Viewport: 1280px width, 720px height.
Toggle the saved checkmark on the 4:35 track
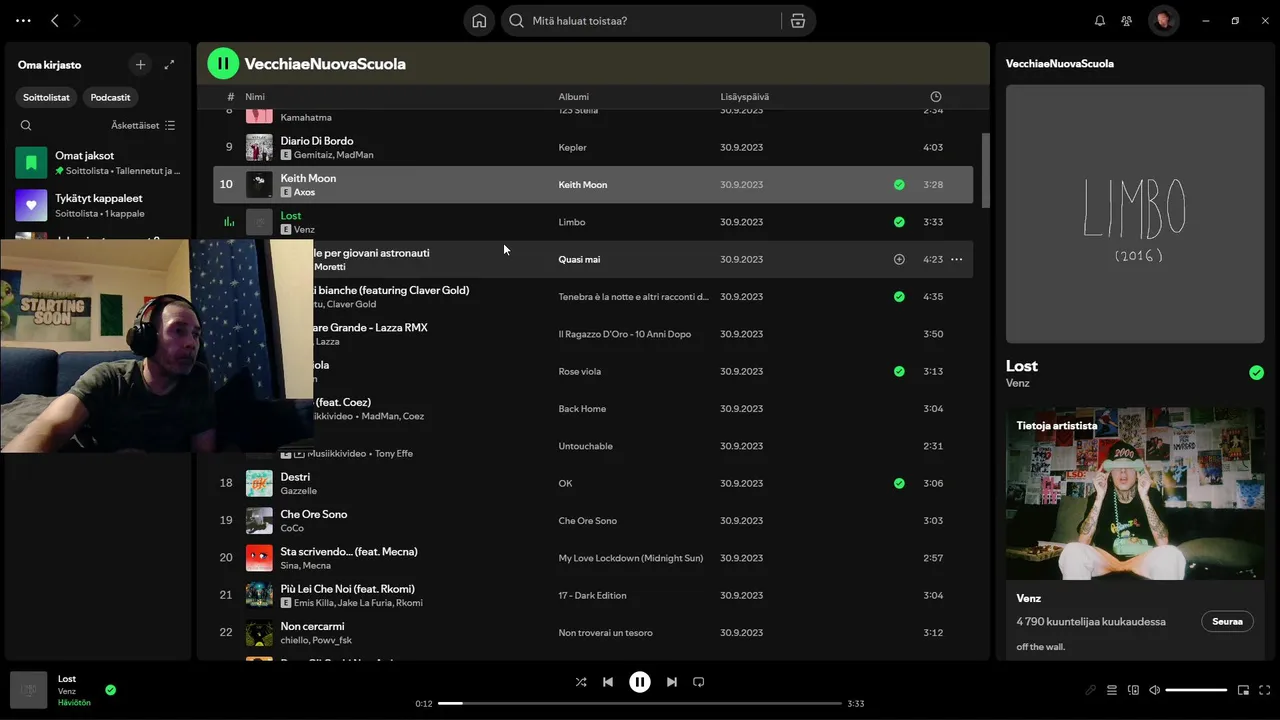pyautogui.click(x=899, y=297)
